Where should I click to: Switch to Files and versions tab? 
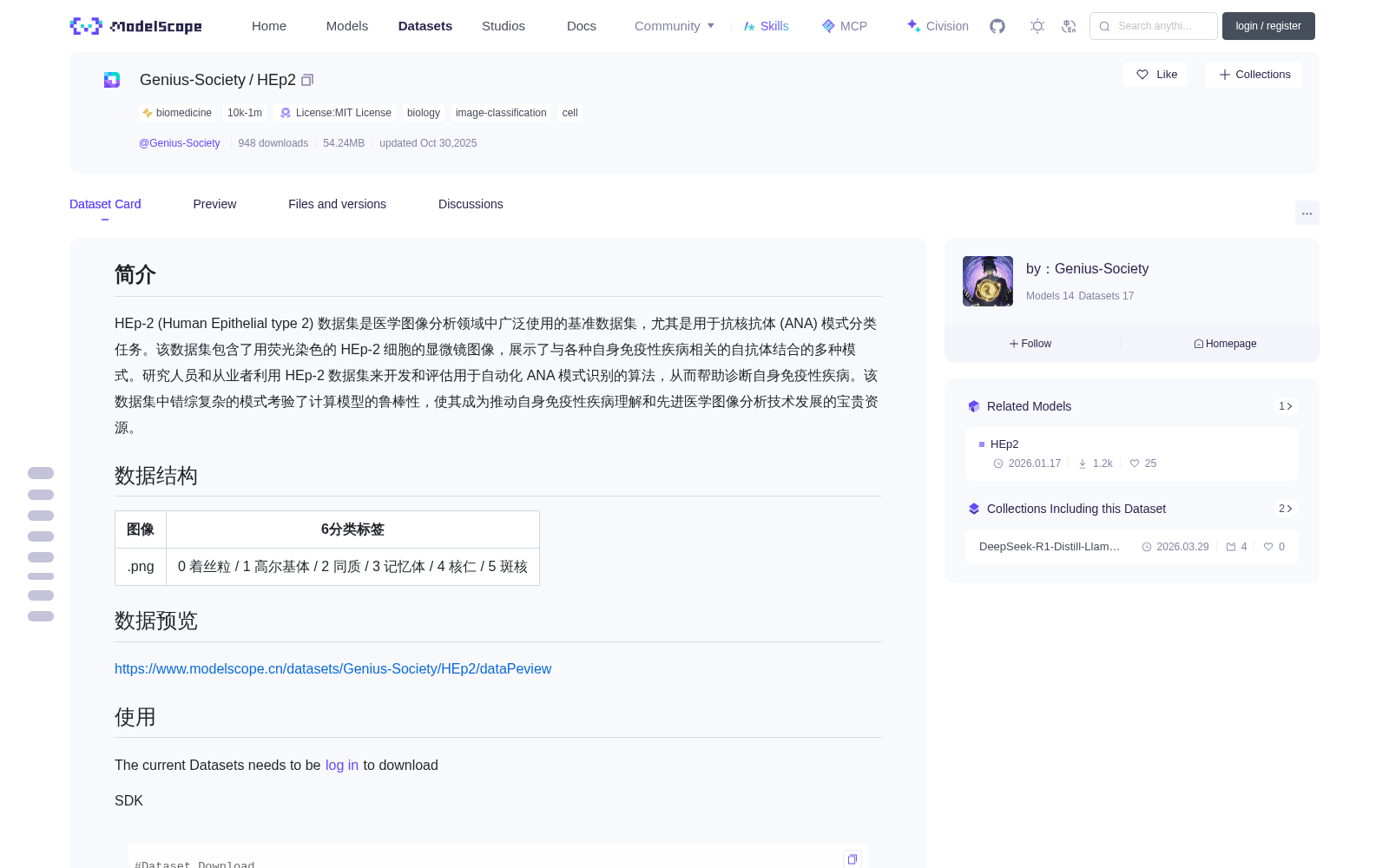[x=337, y=204]
